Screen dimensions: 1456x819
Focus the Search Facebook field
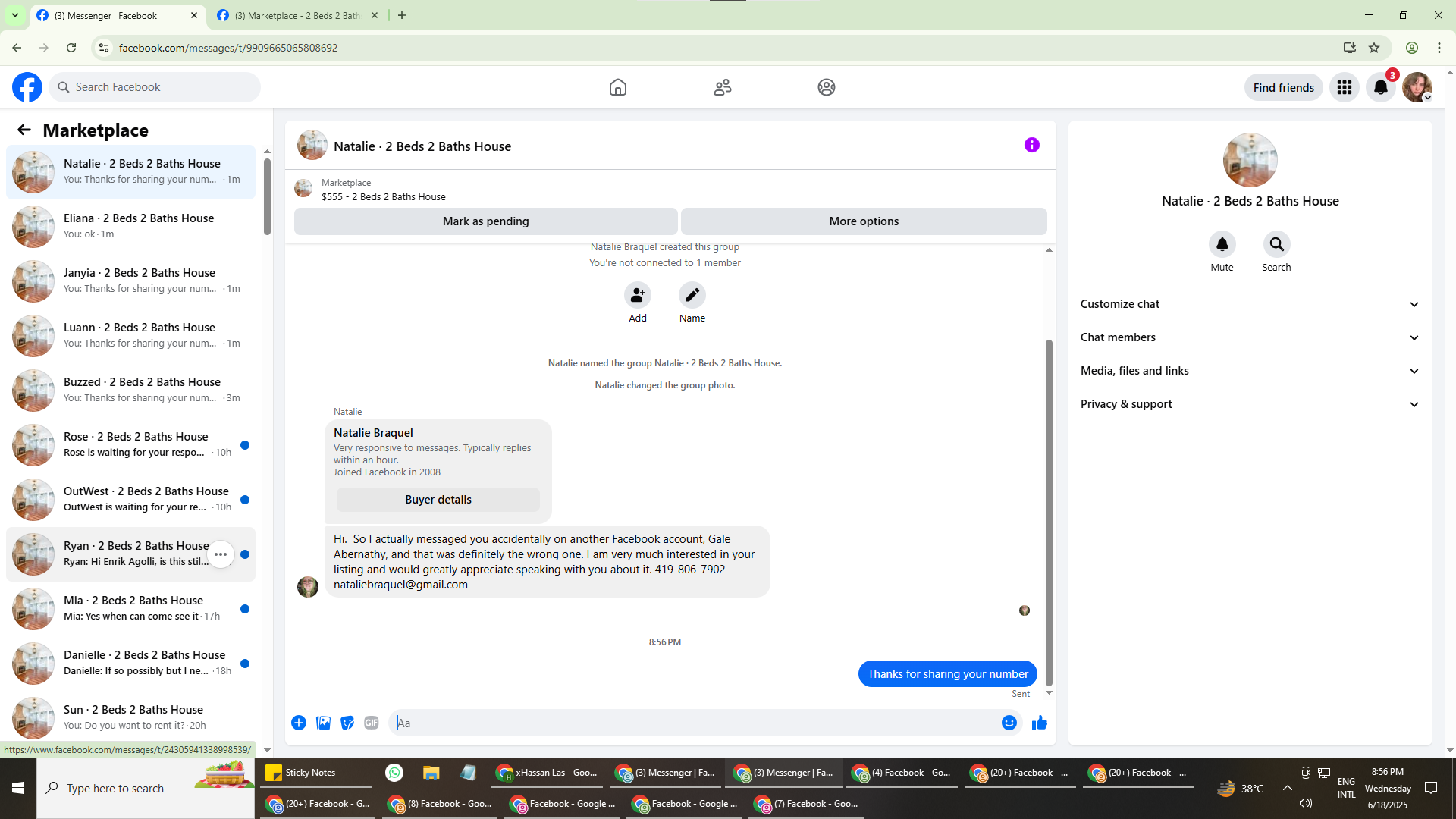tap(155, 87)
